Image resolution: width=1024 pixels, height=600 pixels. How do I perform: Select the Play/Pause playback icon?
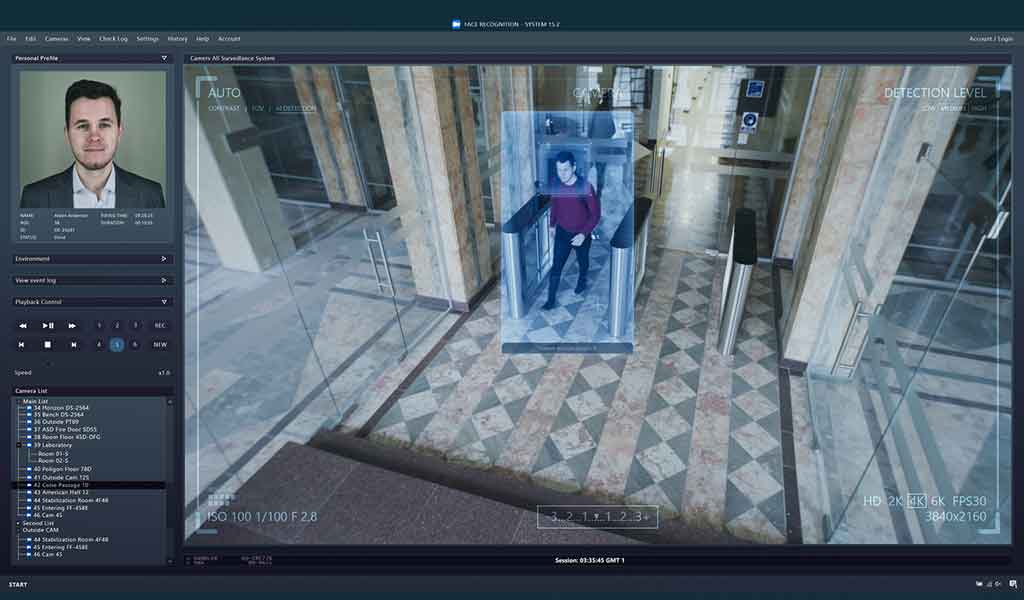48,325
